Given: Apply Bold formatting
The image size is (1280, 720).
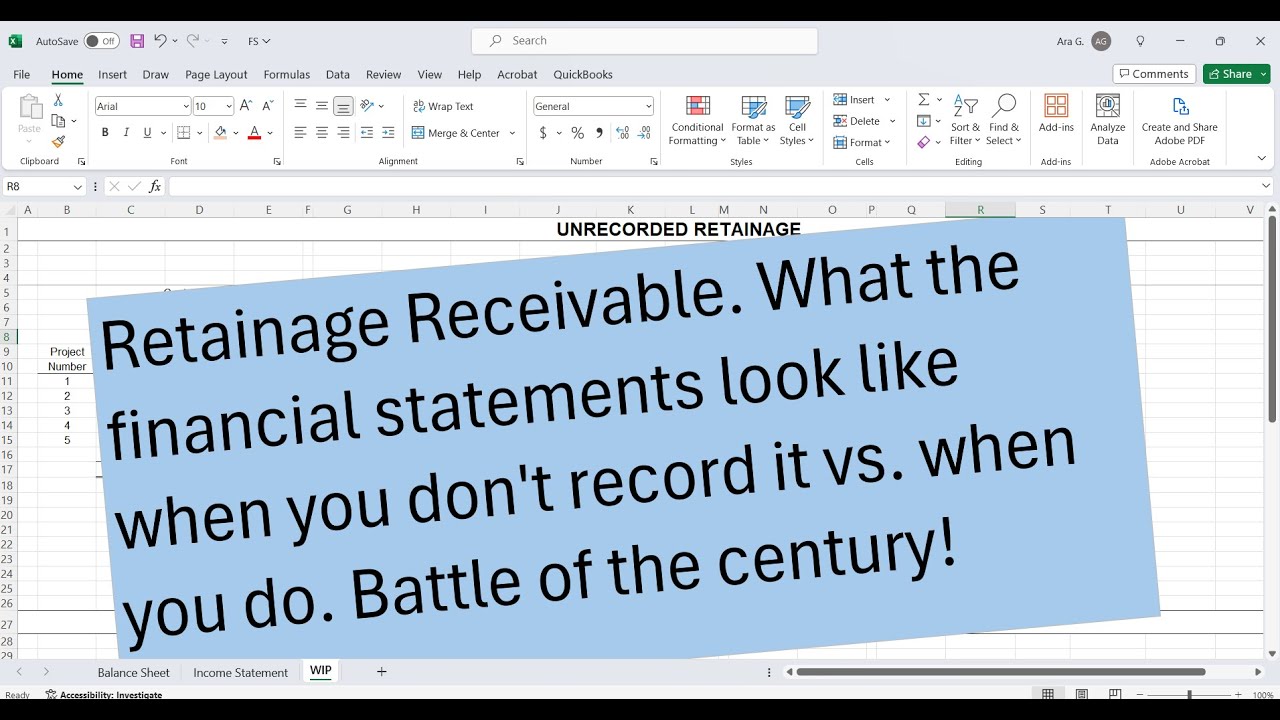Looking at the screenshot, I should tap(105, 133).
